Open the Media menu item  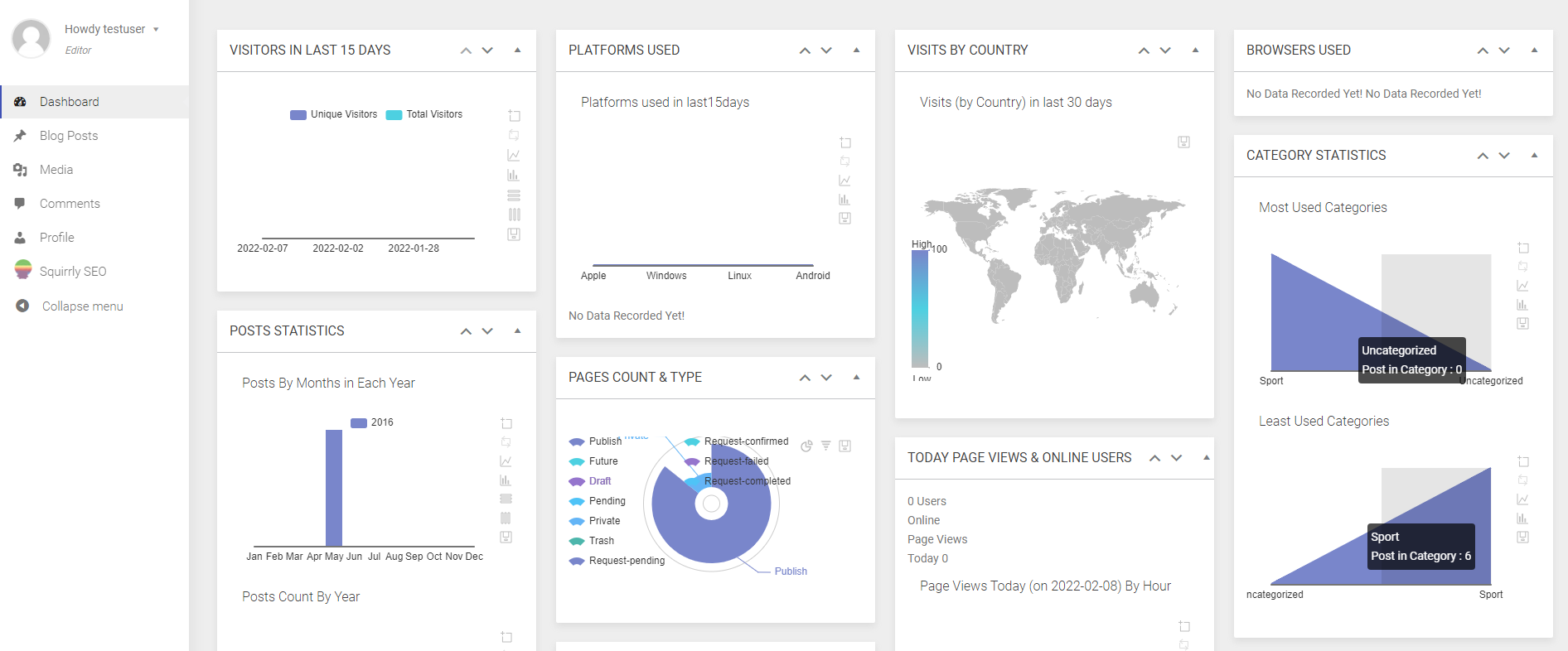94,170
